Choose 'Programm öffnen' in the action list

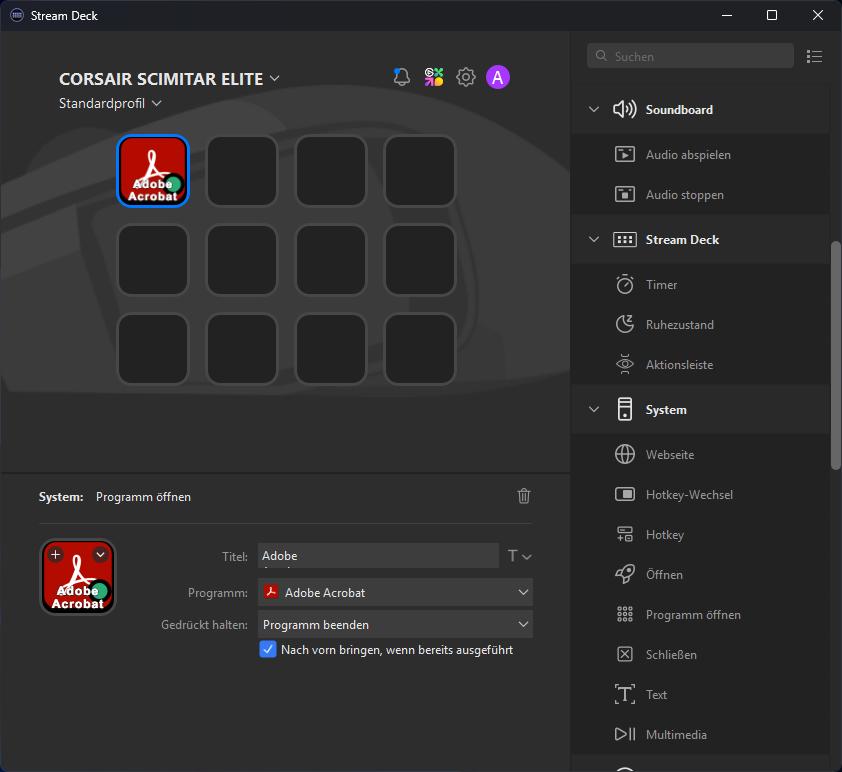click(693, 615)
